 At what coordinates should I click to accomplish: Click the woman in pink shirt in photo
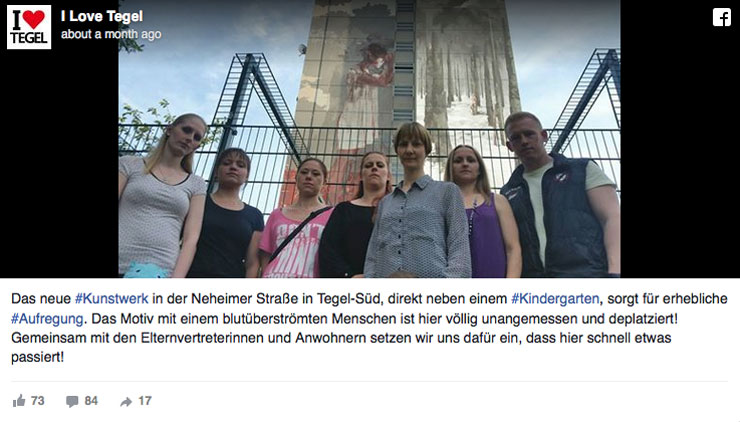pos(296,218)
